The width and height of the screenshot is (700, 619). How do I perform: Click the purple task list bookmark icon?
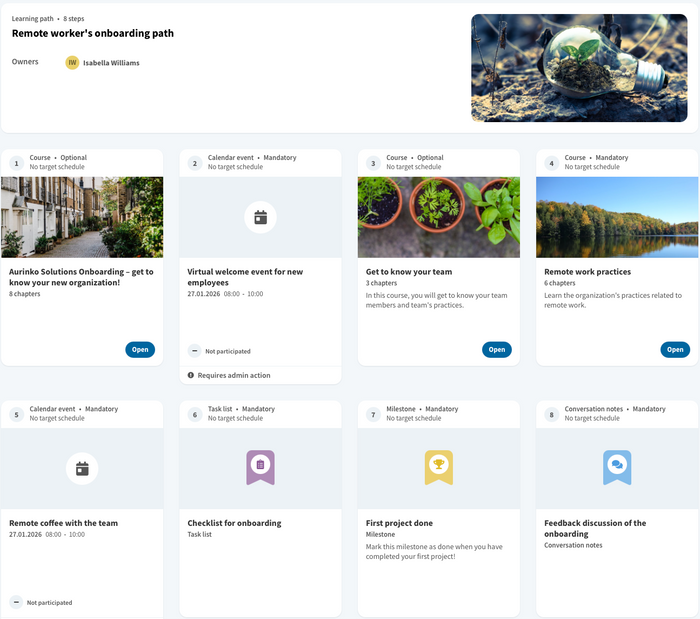point(260,466)
